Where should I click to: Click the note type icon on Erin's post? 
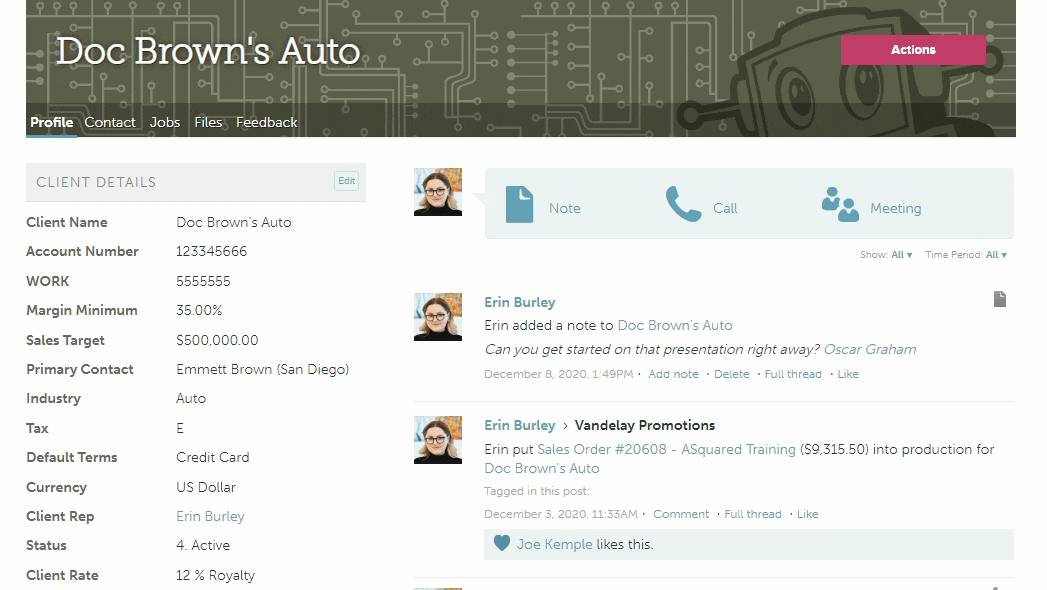[x=999, y=299]
